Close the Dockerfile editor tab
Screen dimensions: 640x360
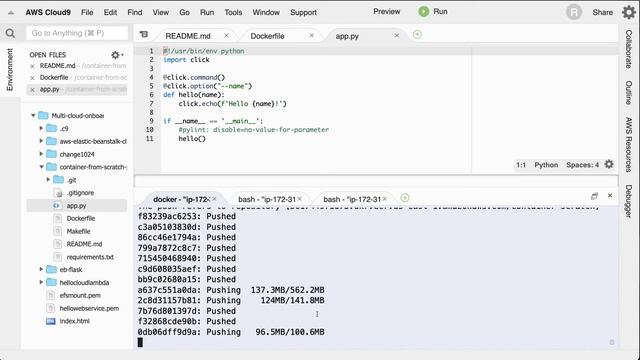tap(312, 36)
